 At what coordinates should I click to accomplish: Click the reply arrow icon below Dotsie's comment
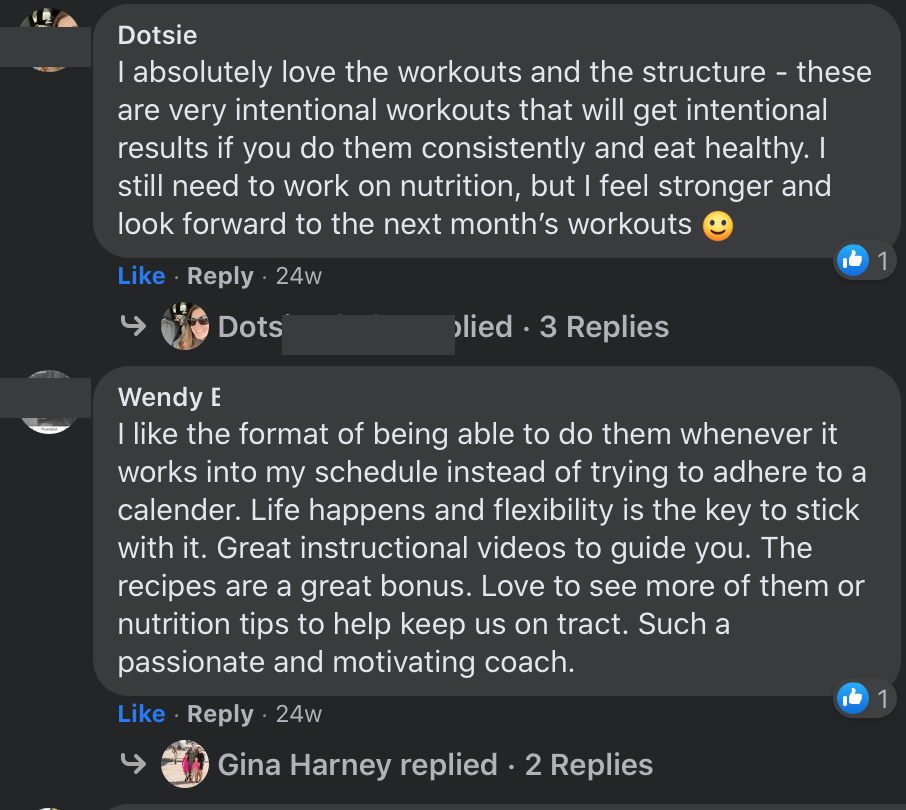click(133, 326)
